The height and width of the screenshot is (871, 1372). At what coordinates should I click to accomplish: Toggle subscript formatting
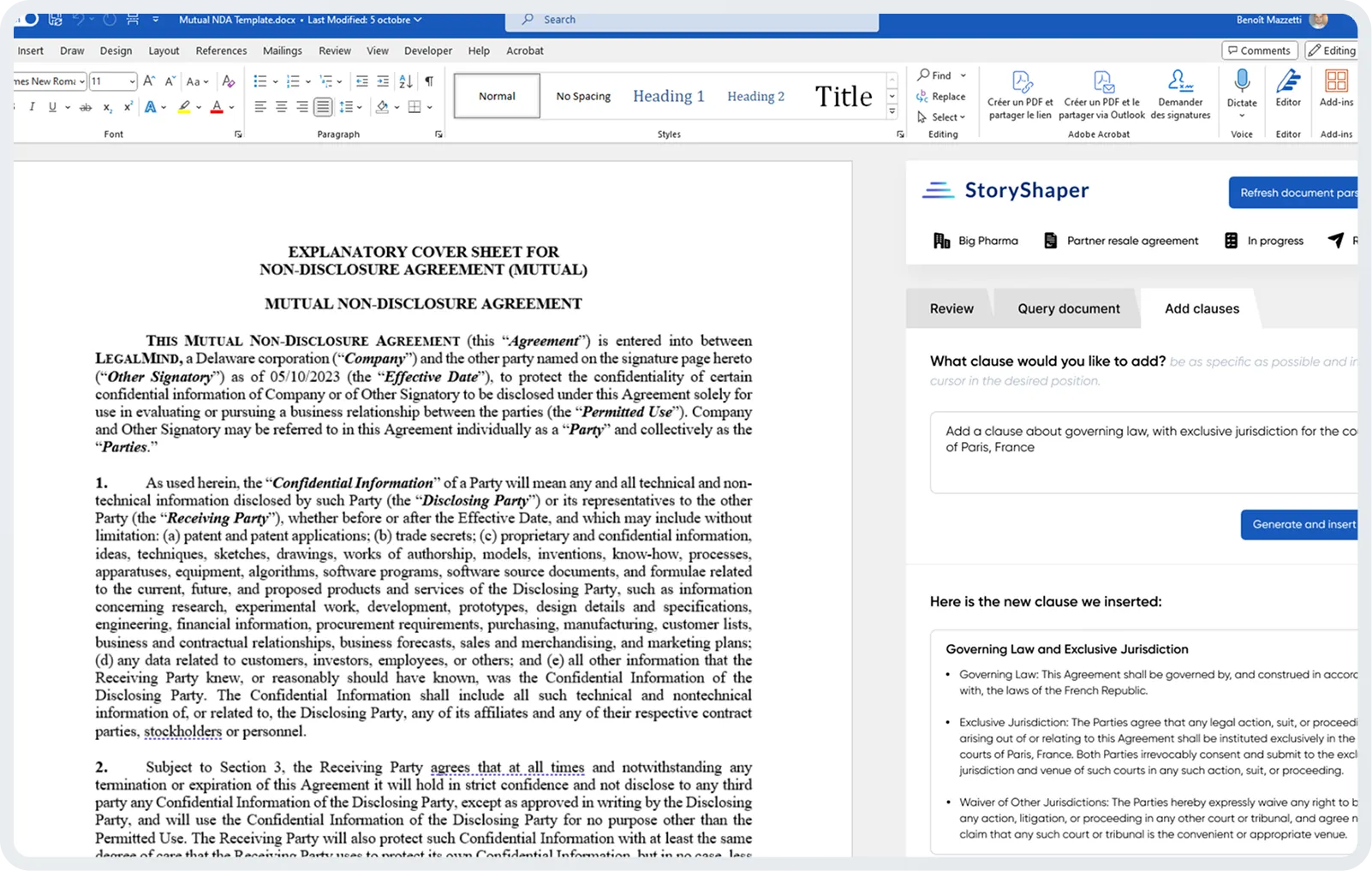click(107, 107)
